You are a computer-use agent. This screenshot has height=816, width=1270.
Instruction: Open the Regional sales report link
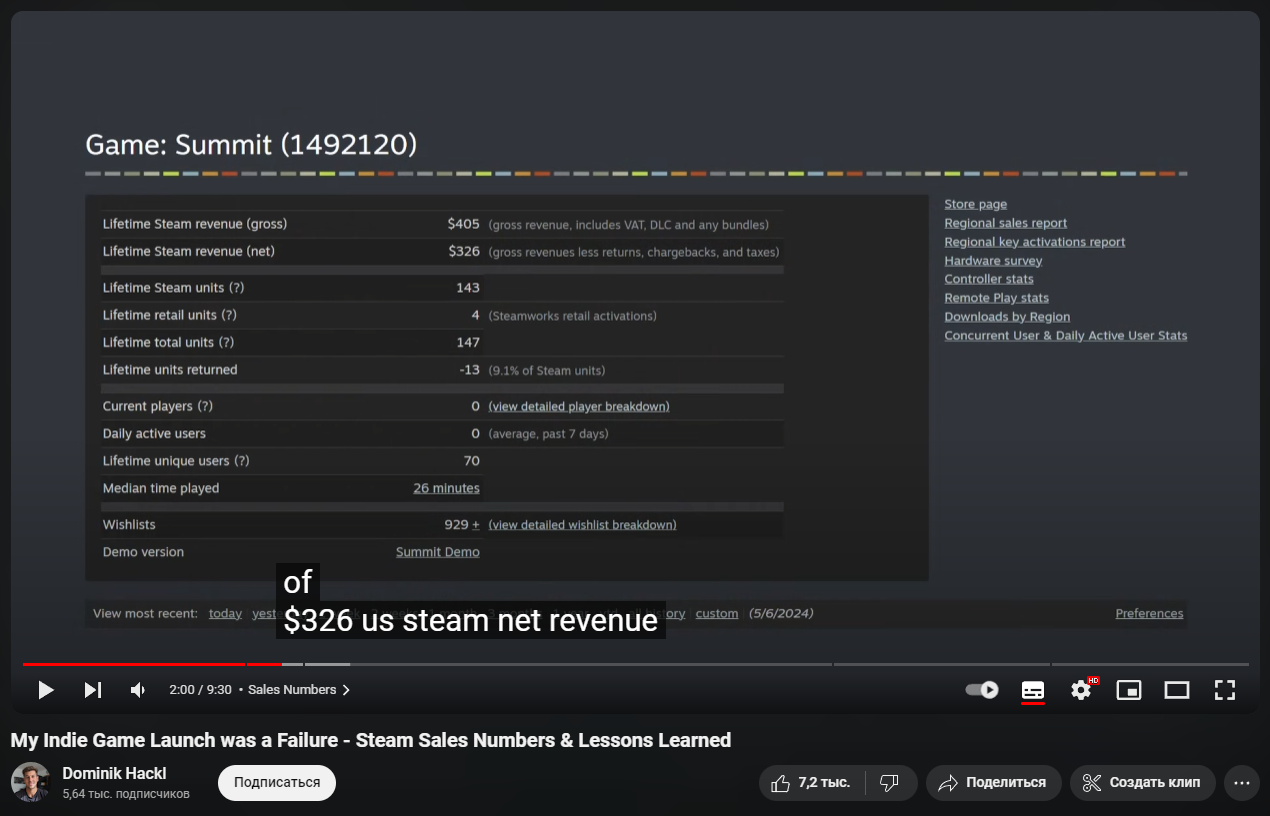1006,223
